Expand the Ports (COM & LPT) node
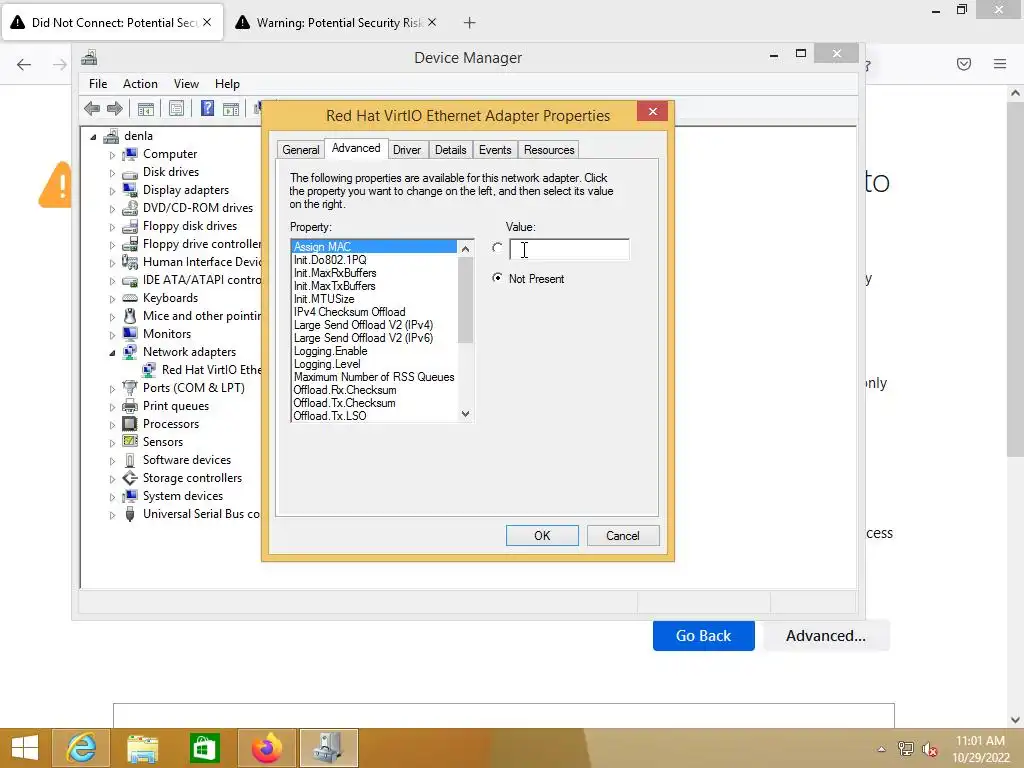Screen dimensions: 1024x768 (x=112, y=389)
